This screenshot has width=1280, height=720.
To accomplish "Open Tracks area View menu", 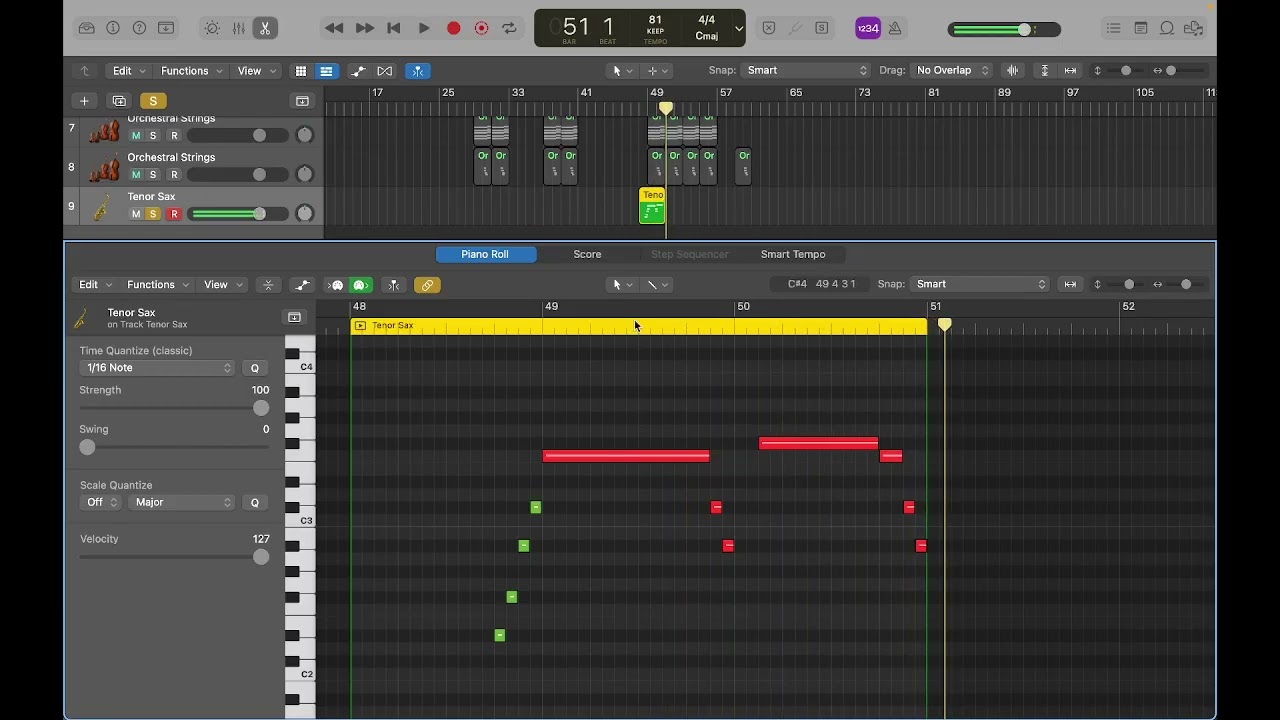I will (255, 71).
